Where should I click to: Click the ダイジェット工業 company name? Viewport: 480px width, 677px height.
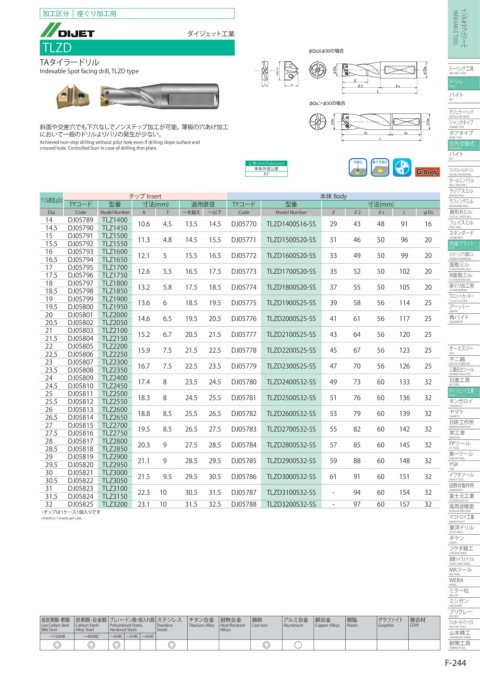point(211,33)
